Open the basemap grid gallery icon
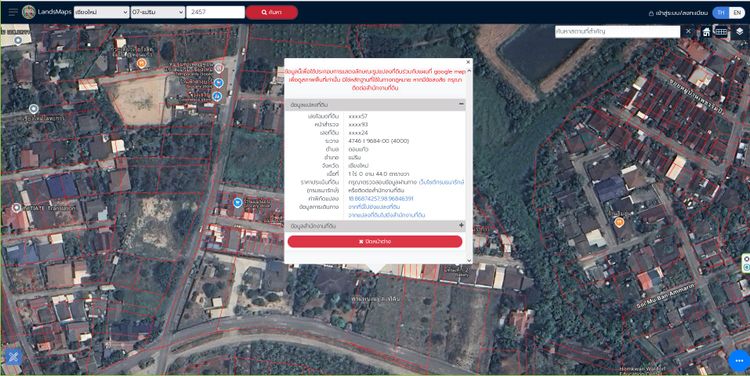This screenshot has width=750, height=376. 721,32
